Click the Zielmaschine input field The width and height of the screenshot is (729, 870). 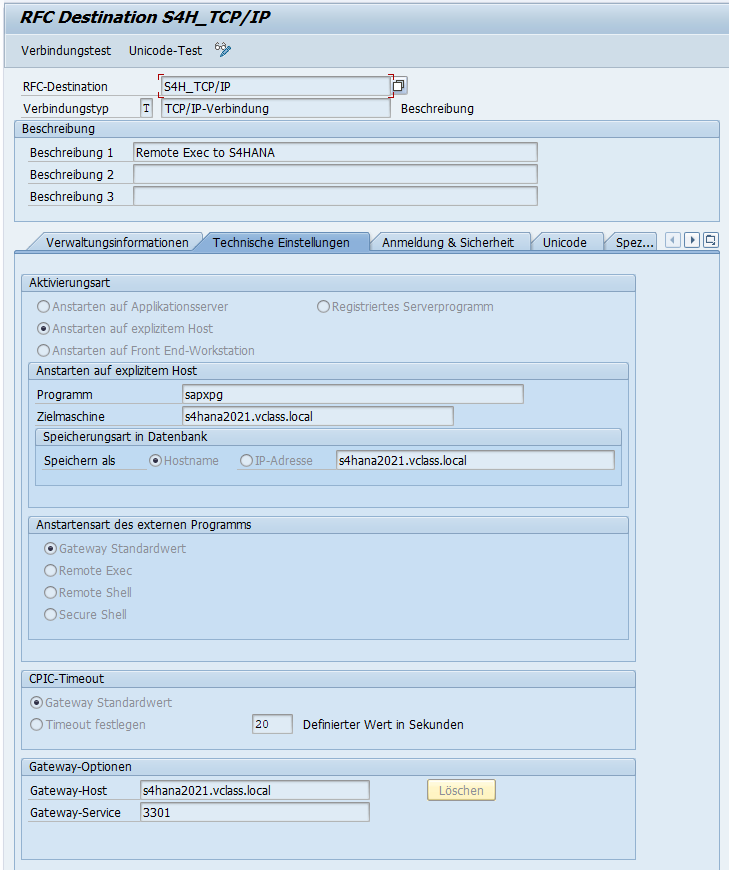coord(317,416)
